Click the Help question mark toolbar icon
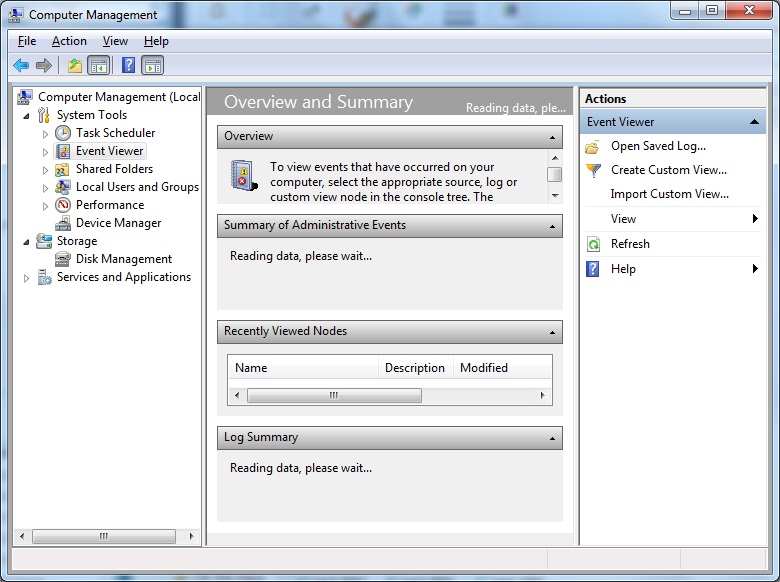Image resolution: width=780 pixels, height=582 pixels. point(128,65)
